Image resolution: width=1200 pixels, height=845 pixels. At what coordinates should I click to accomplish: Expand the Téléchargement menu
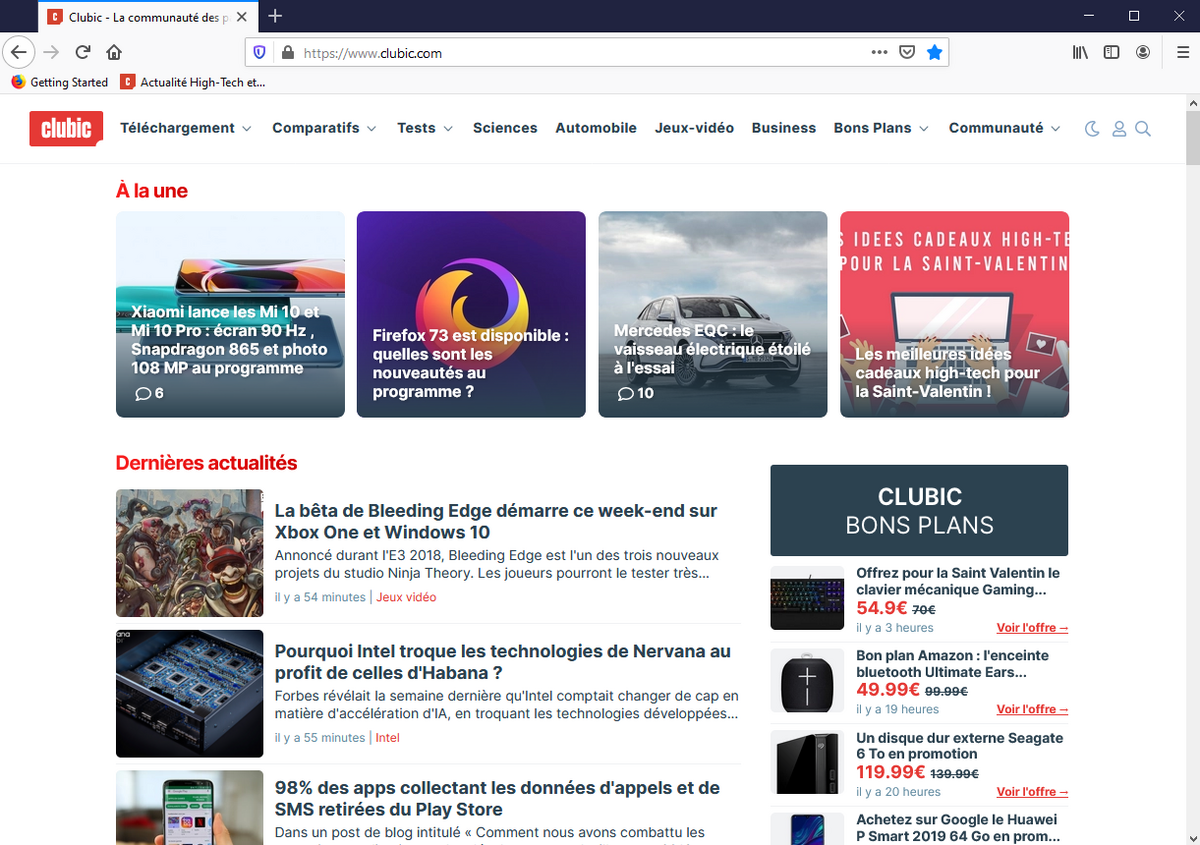tap(186, 128)
